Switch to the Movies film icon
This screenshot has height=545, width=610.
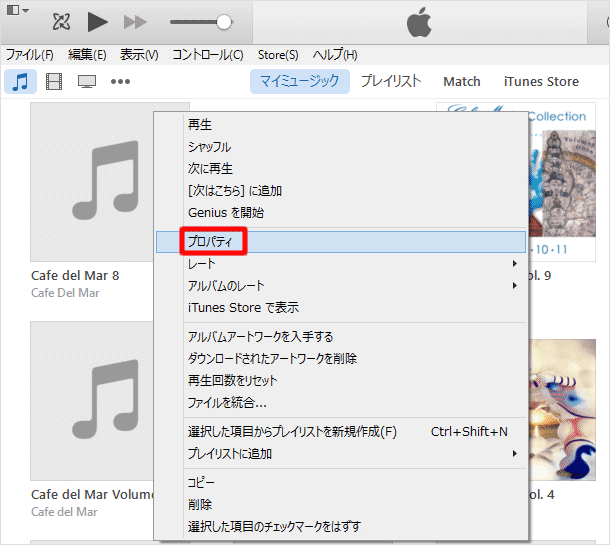[54, 82]
